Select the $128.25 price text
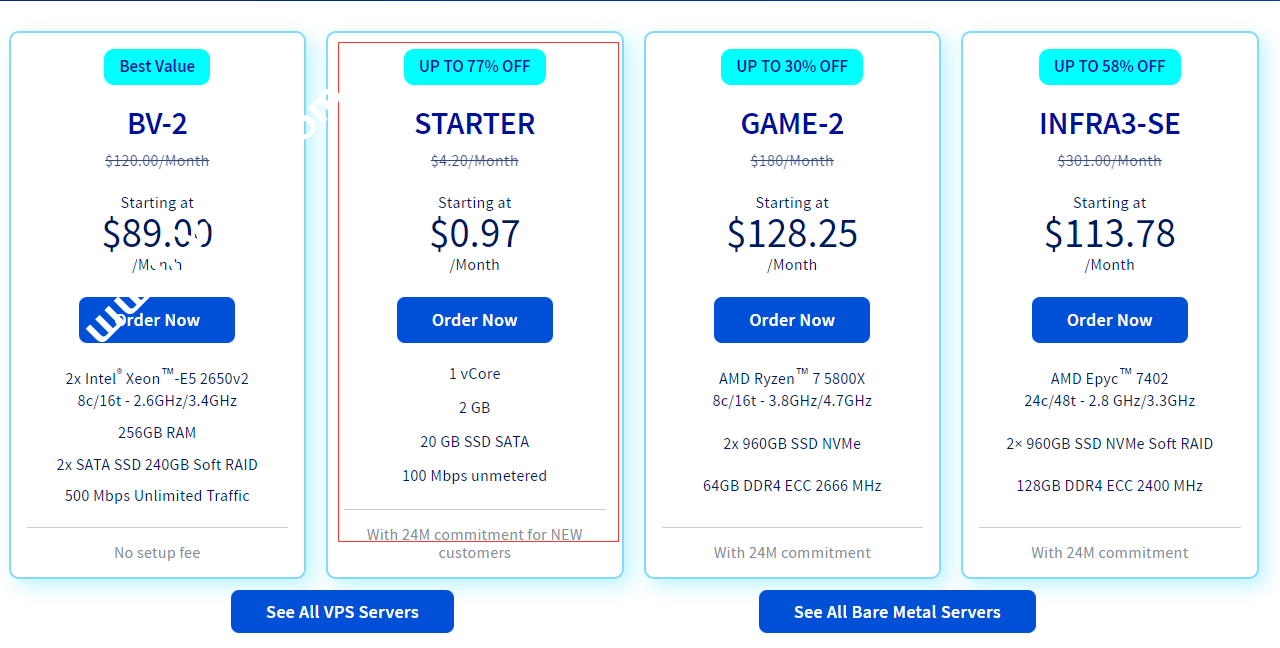The height and width of the screenshot is (648, 1280). click(x=792, y=234)
